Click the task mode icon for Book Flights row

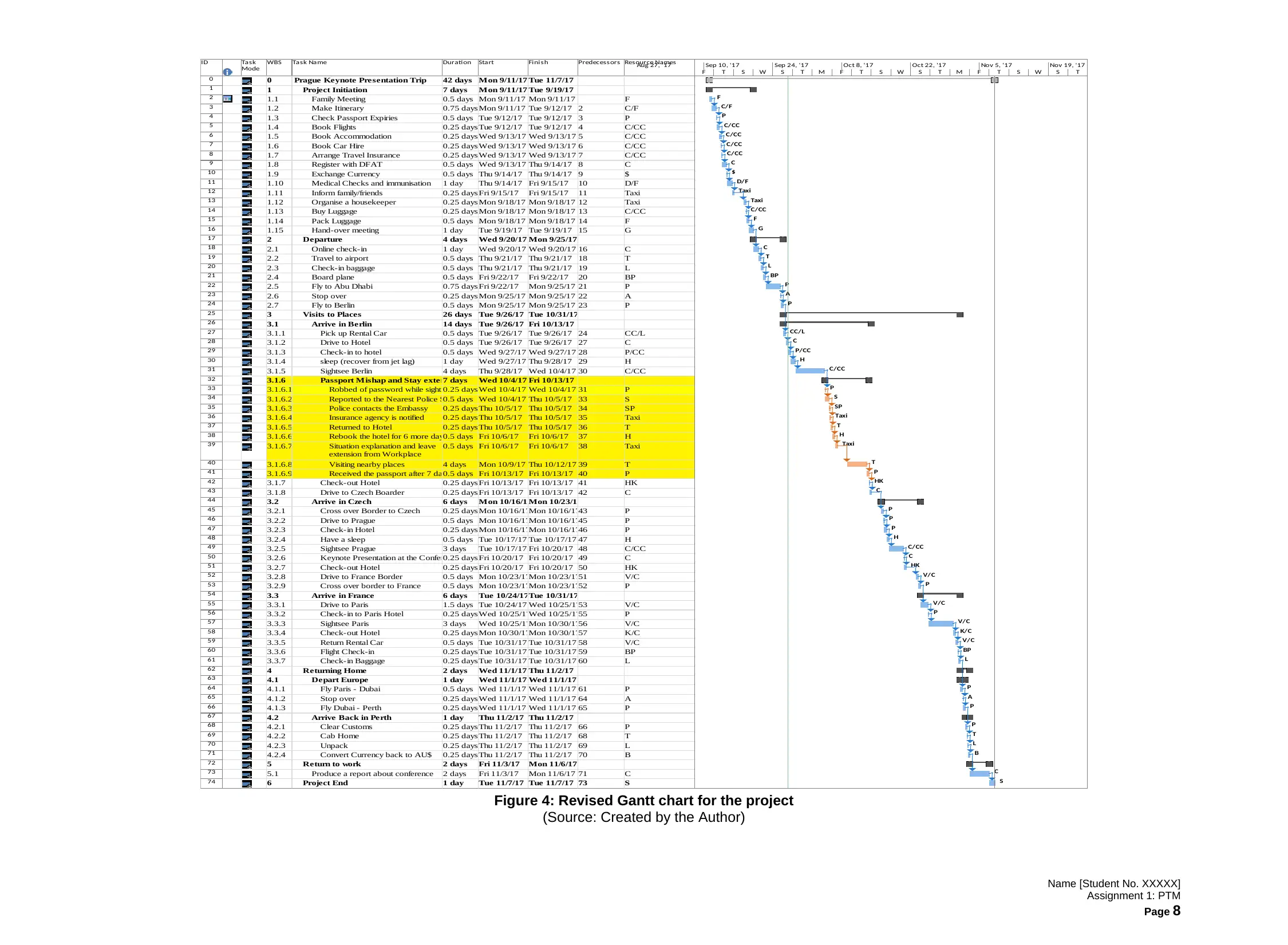247,128
